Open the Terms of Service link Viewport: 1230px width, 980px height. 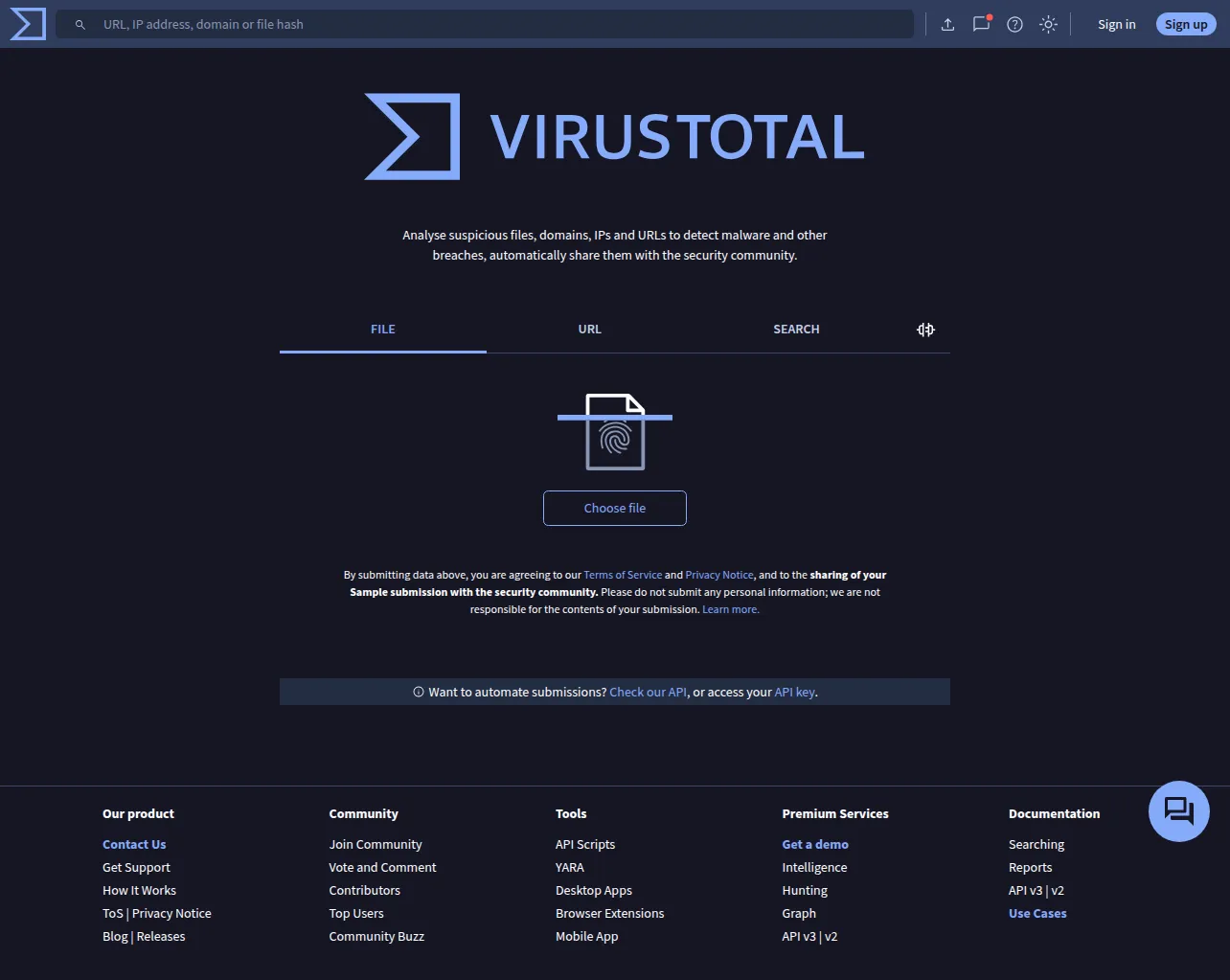623,575
